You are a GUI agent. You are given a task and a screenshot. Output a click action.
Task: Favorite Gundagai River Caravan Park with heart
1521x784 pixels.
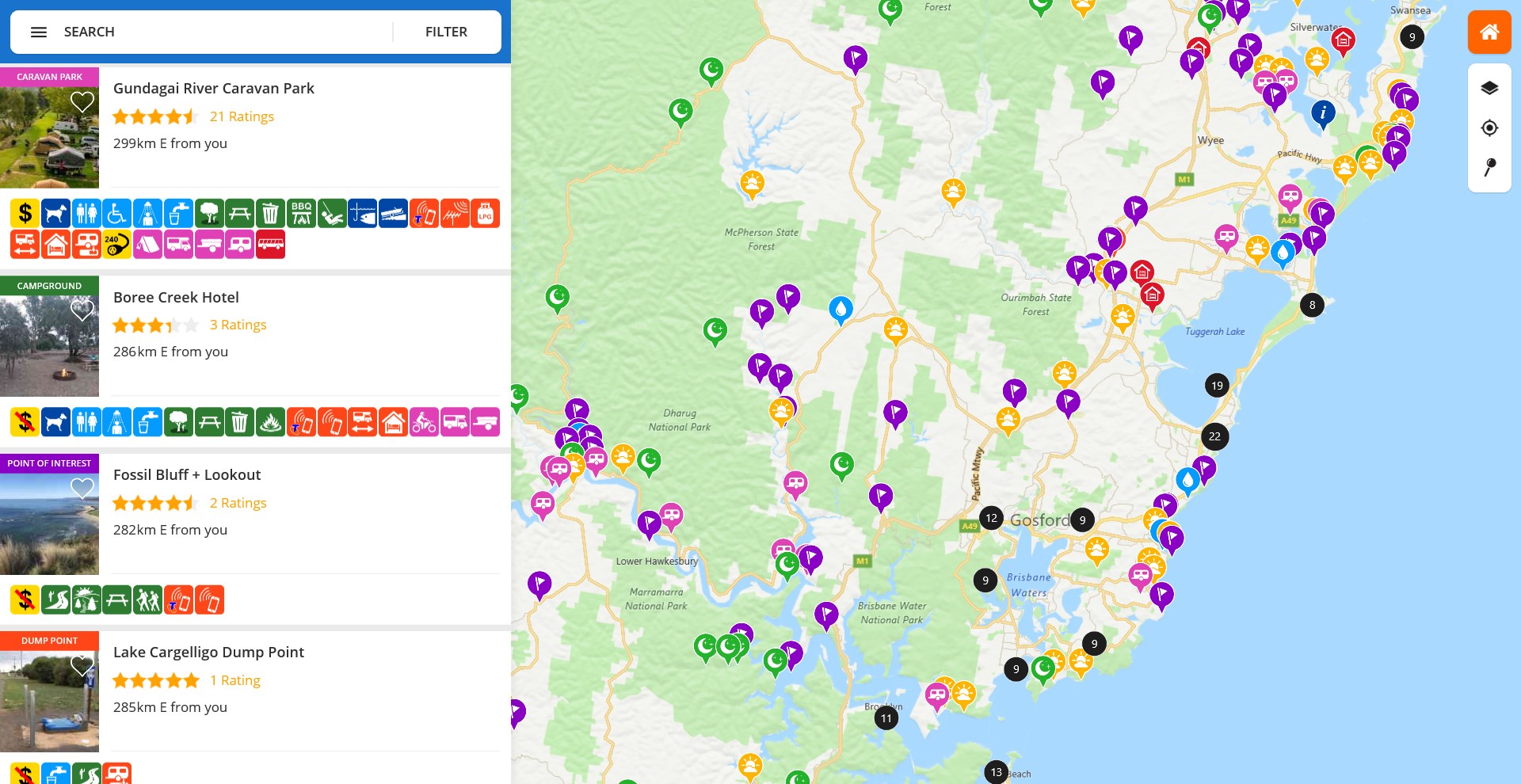82,102
